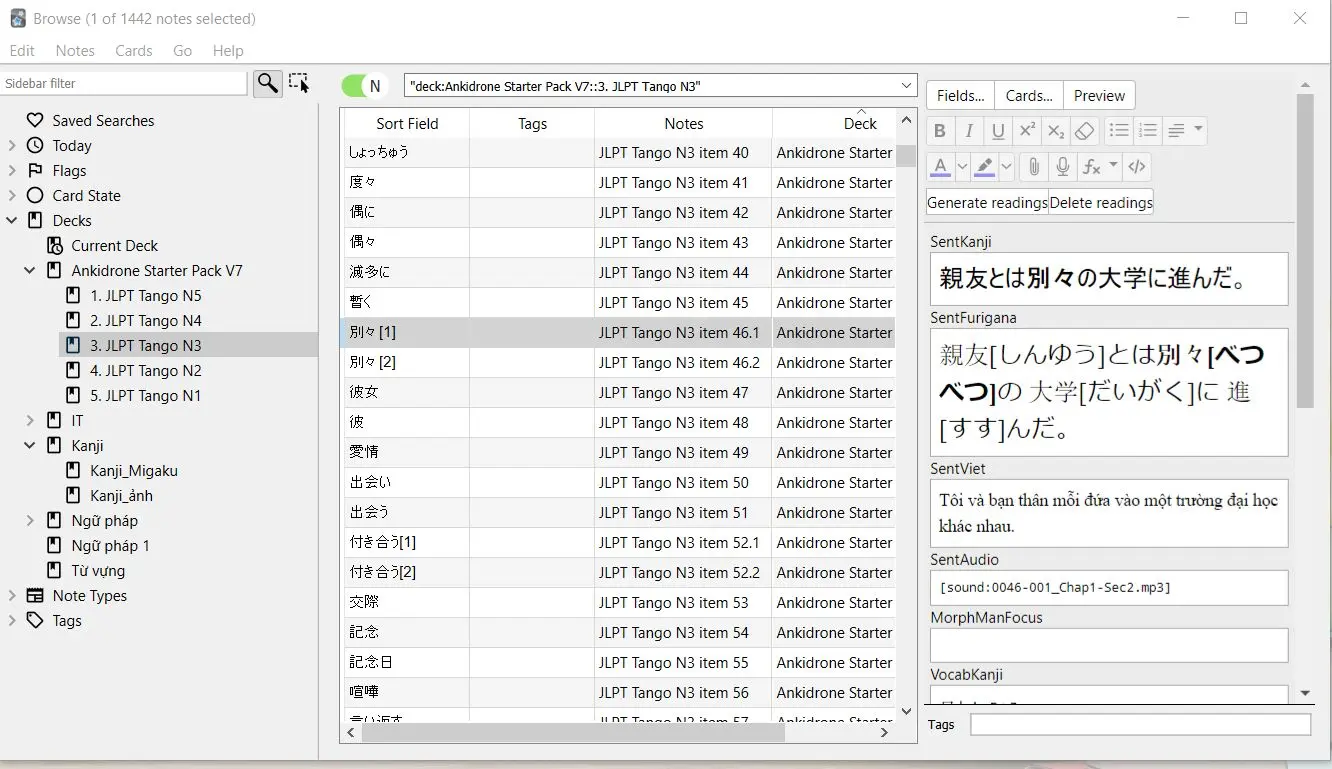The image size is (1332, 769).
Task: Insert an unordered list in the editor
Action: click(1118, 130)
